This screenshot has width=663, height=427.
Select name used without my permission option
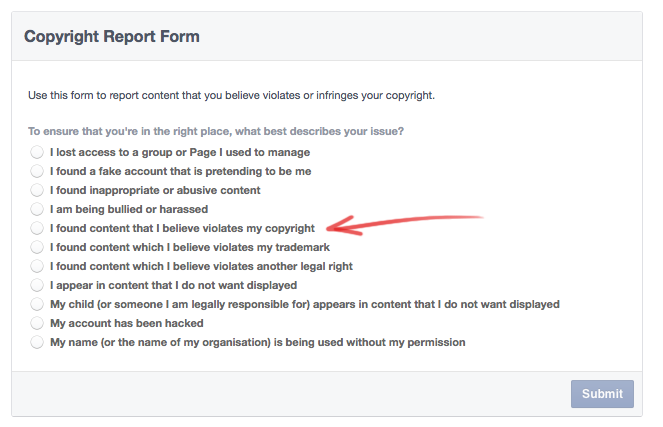pos(37,342)
